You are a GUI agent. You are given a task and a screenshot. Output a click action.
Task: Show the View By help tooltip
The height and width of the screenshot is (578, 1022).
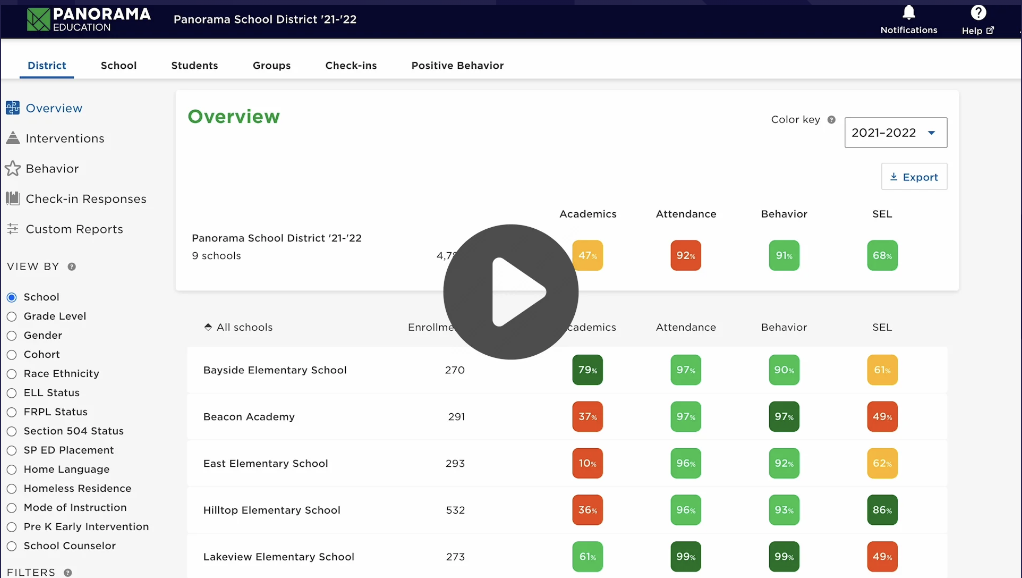point(72,267)
